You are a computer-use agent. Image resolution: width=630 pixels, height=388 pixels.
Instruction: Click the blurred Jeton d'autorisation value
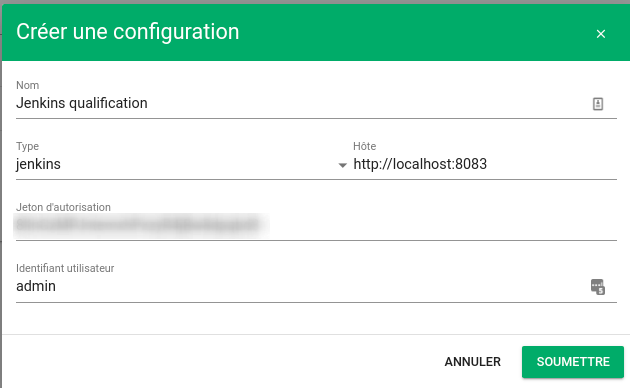141,225
